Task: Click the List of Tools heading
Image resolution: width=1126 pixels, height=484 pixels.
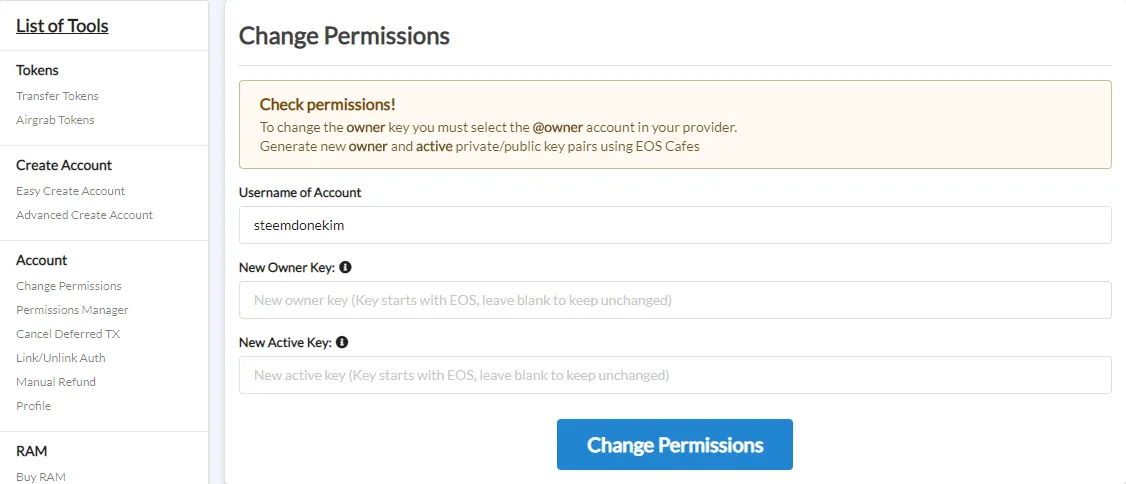Action: point(62,27)
